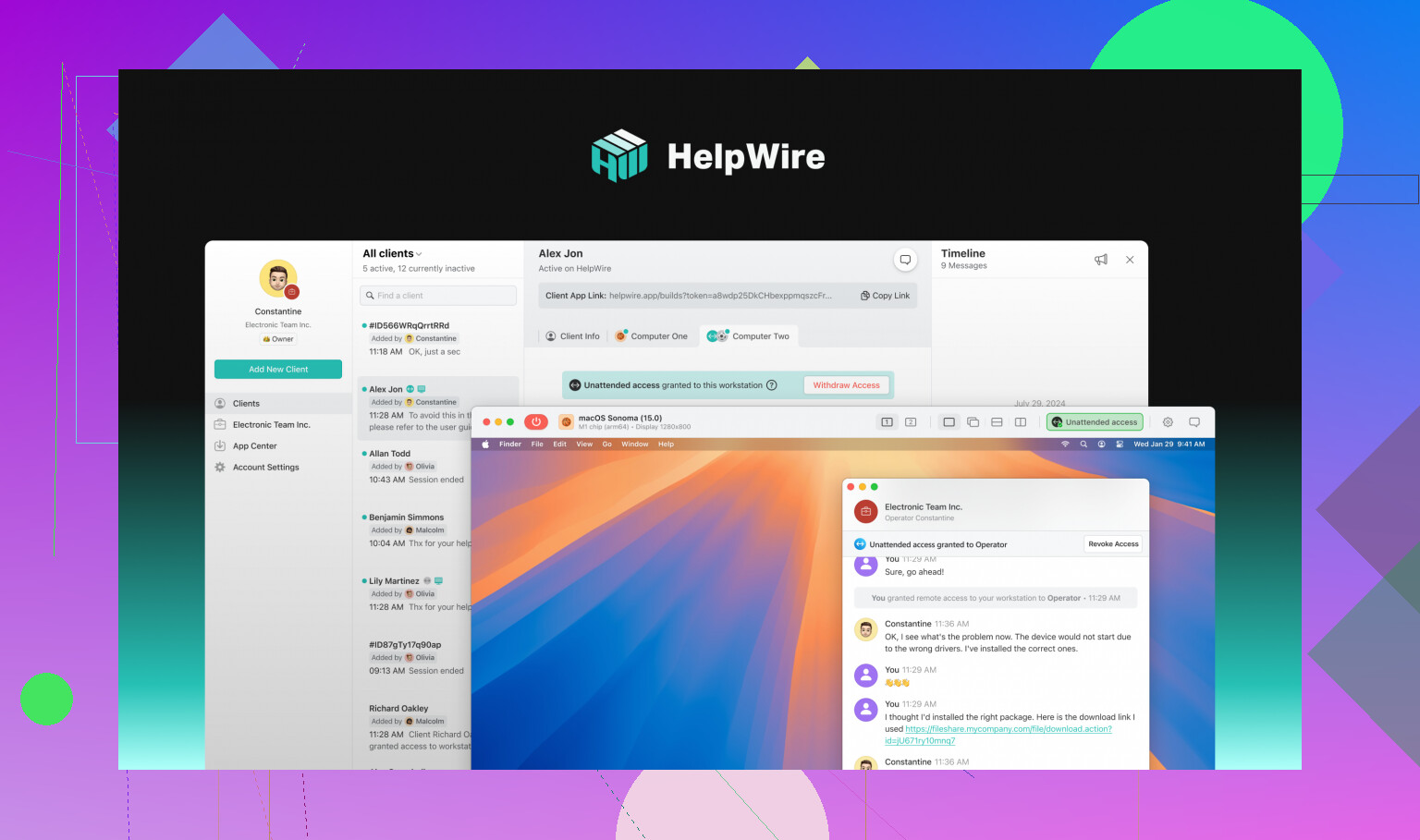The image size is (1420, 840).
Task: Open settings gear in remote session toolbar
Action: pos(1168,422)
